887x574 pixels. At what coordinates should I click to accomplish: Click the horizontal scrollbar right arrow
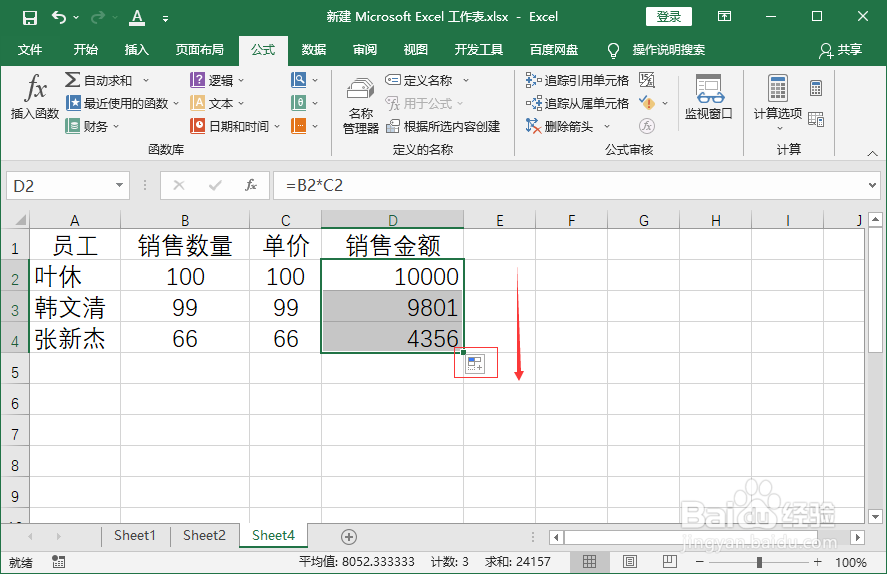tap(858, 537)
